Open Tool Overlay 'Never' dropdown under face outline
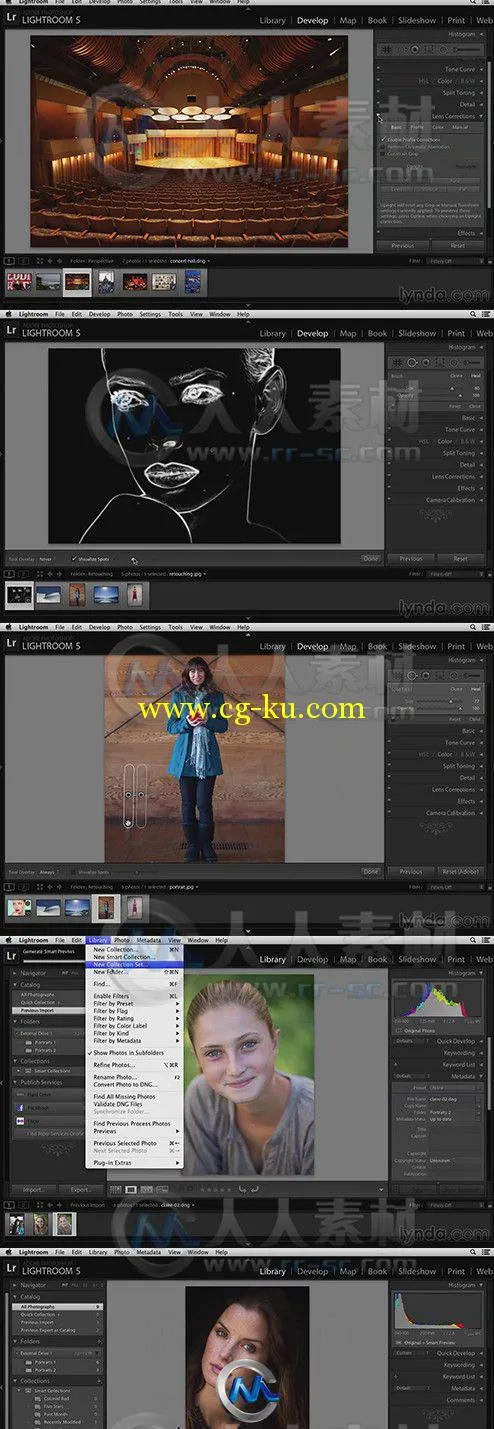The height and width of the screenshot is (1429, 494). (x=46, y=558)
